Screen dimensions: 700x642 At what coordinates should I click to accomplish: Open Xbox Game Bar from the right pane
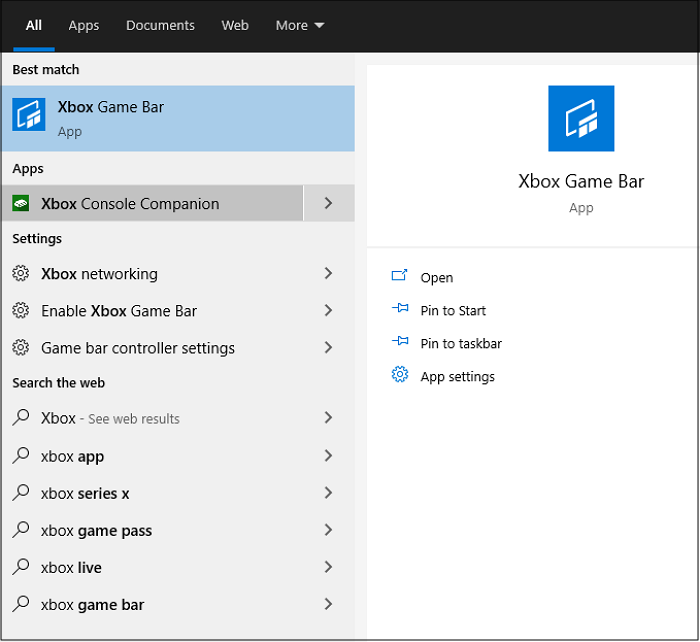click(436, 278)
